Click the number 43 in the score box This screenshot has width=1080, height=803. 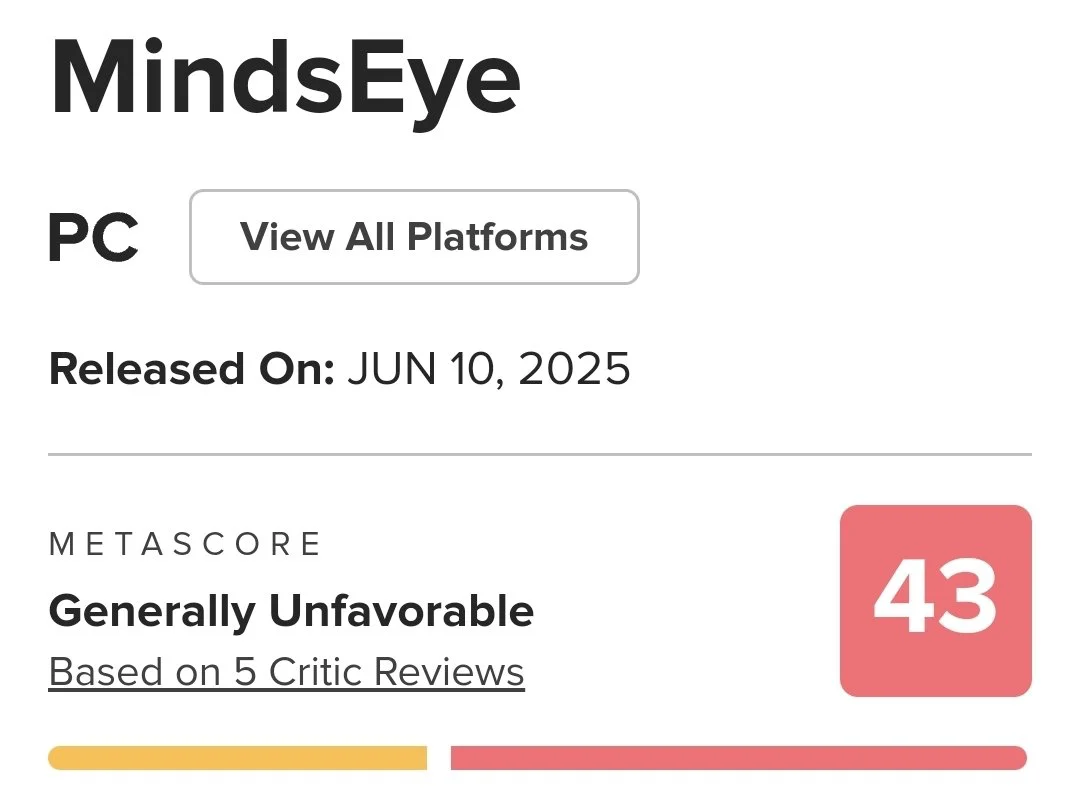click(935, 600)
